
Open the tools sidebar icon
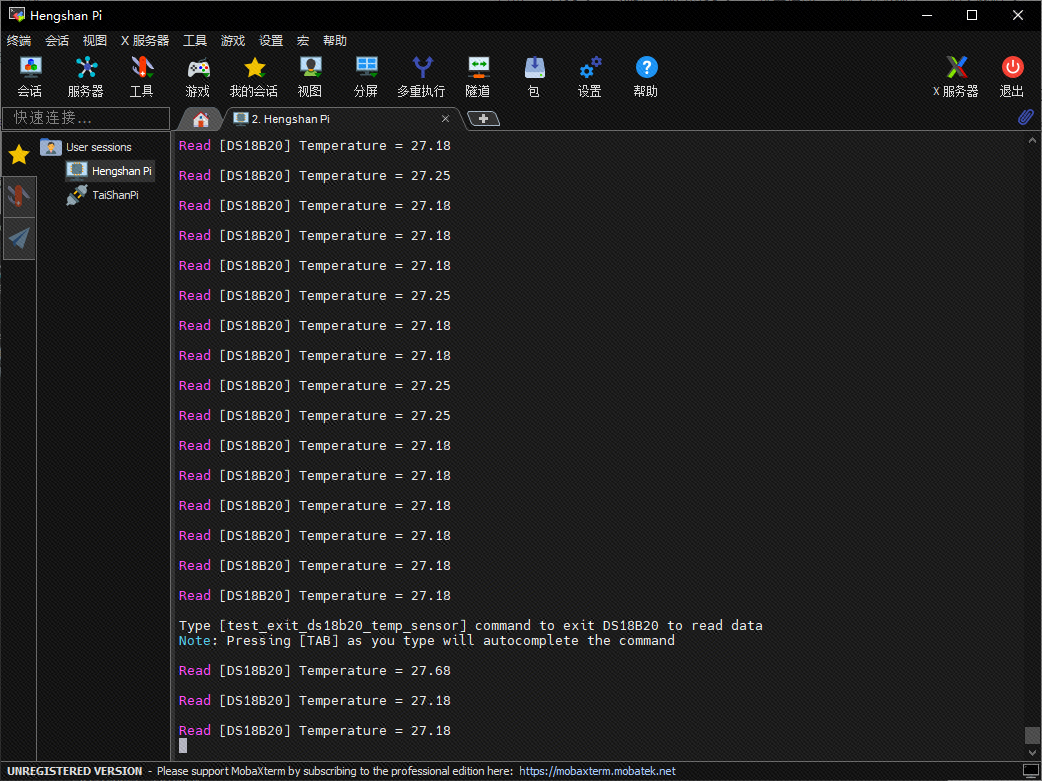point(19,196)
